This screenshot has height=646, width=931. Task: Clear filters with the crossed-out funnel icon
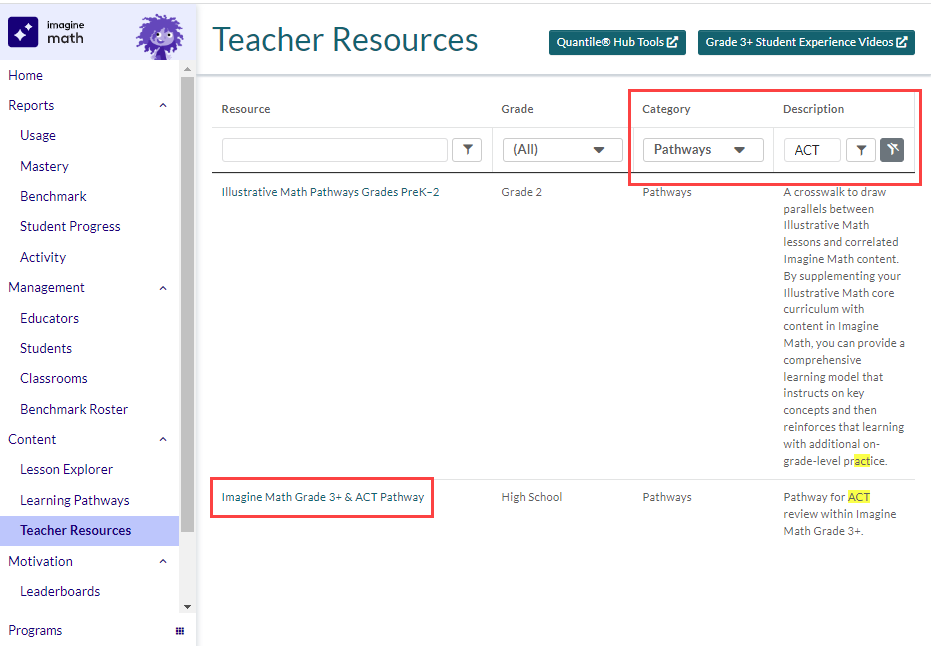coord(892,150)
